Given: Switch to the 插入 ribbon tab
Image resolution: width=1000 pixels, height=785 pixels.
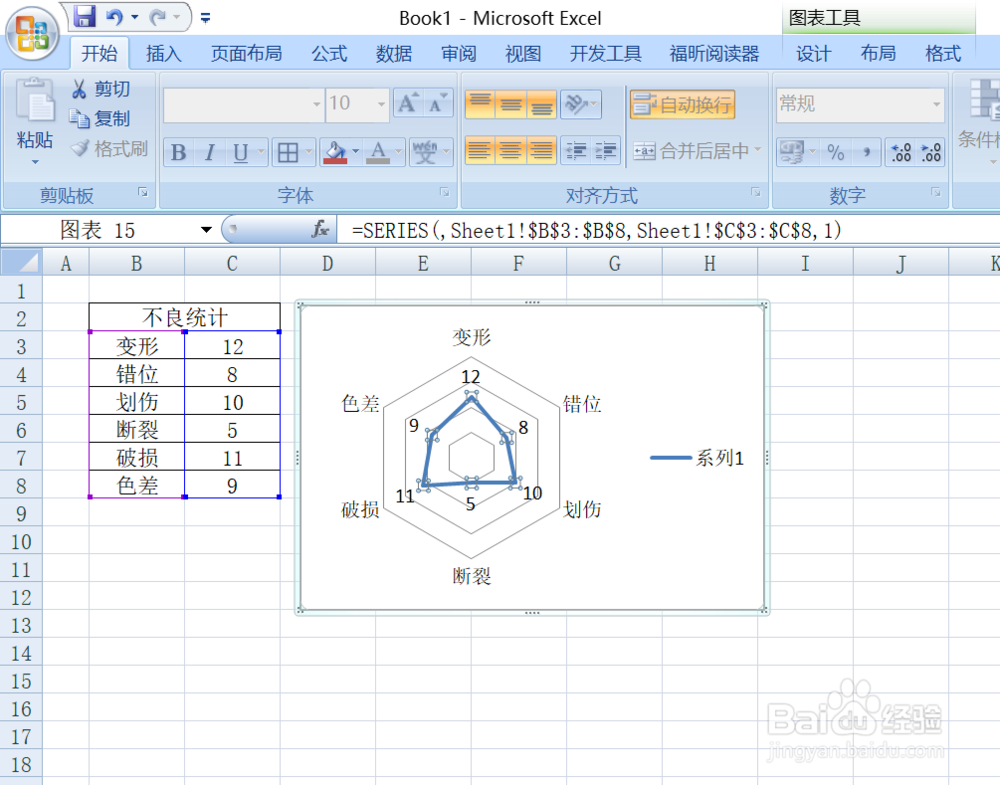Looking at the screenshot, I should pos(163,53).
